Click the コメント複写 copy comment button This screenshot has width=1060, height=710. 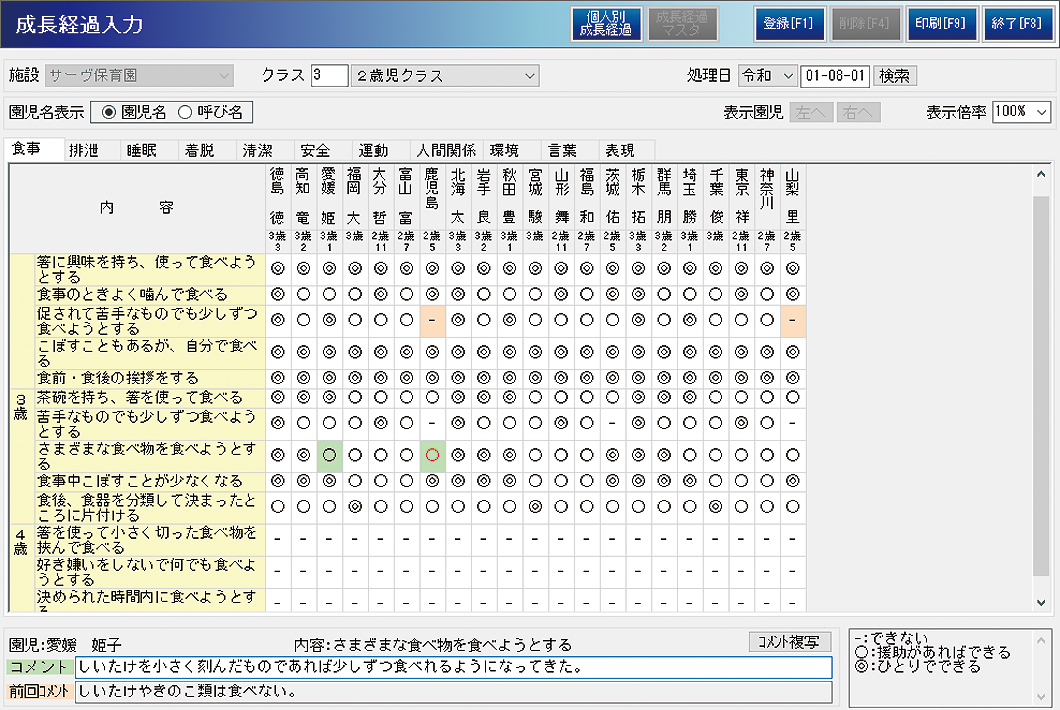(x=789, y=642)
